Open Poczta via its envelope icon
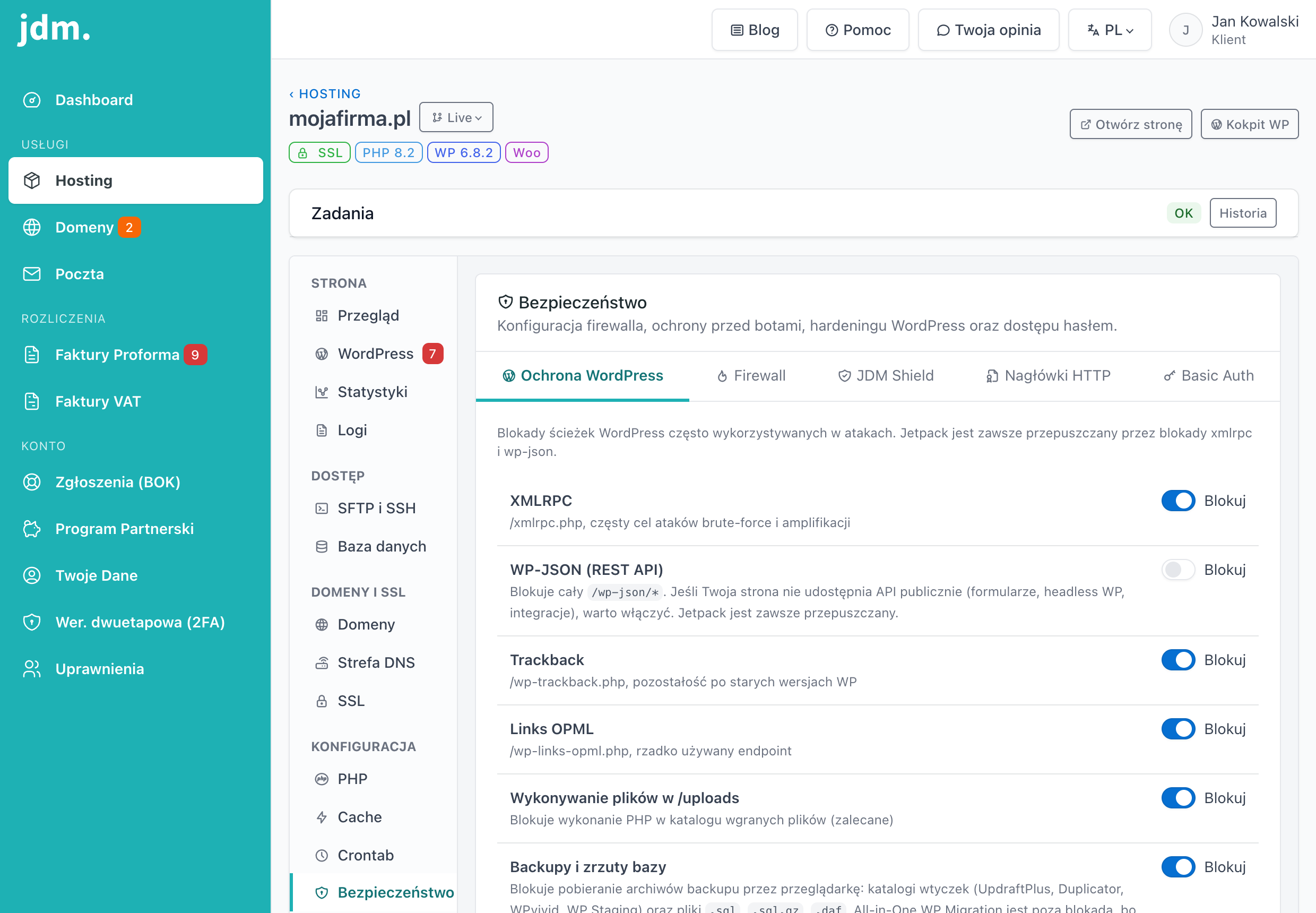Viewport: 1316px width, 913px height. point(32,274)
